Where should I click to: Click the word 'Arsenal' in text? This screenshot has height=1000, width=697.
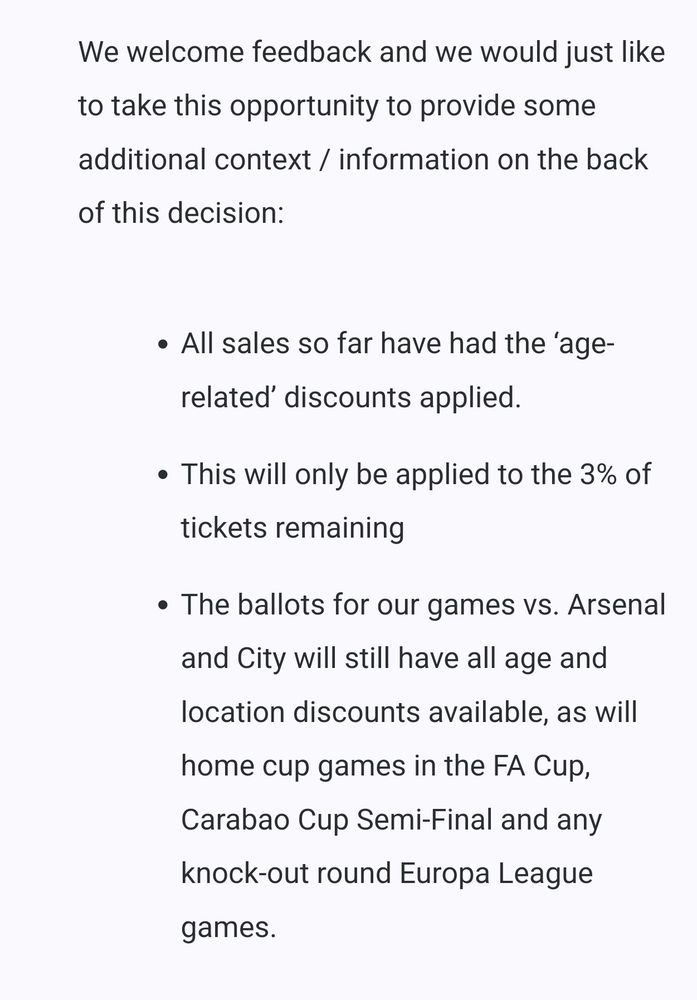point(616,605)
